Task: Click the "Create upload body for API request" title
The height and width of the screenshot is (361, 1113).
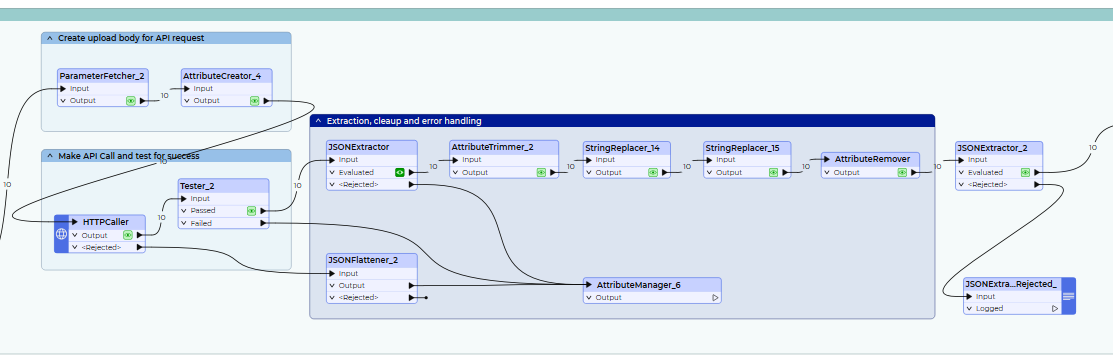Action: coord(131,38)
